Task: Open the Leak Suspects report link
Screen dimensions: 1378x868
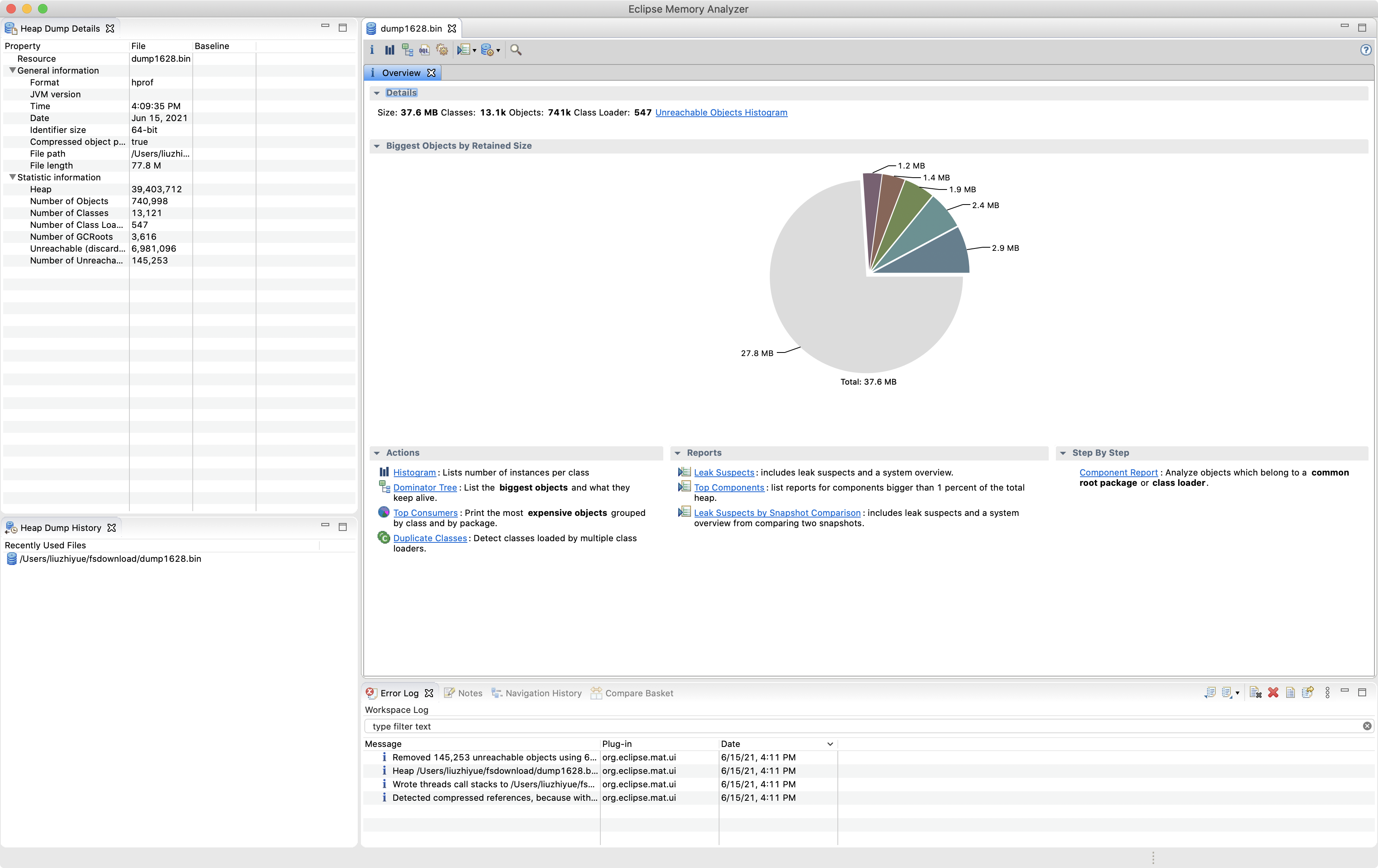Action: [724, 473]
